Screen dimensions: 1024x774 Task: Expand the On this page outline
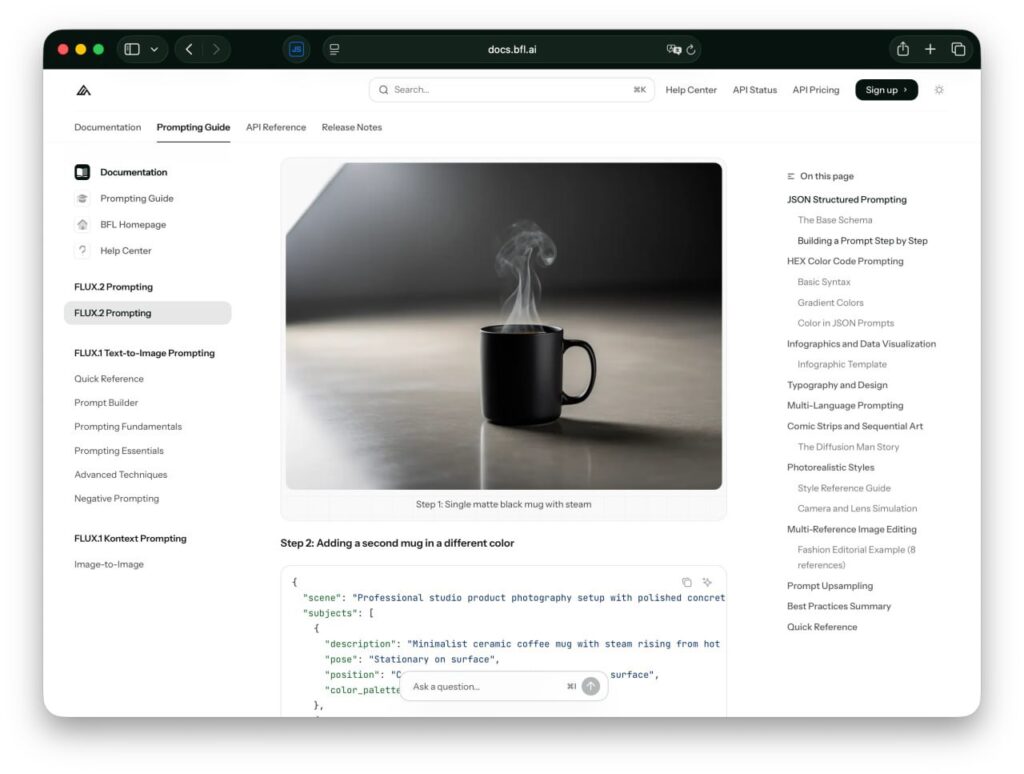pyautogui.click(x=823, y=176)
